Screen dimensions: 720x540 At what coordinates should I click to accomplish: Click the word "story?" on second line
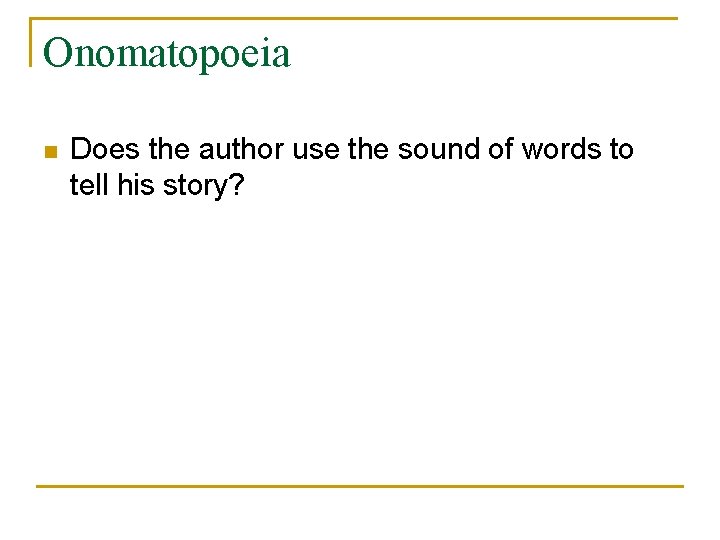pos(198,186)
